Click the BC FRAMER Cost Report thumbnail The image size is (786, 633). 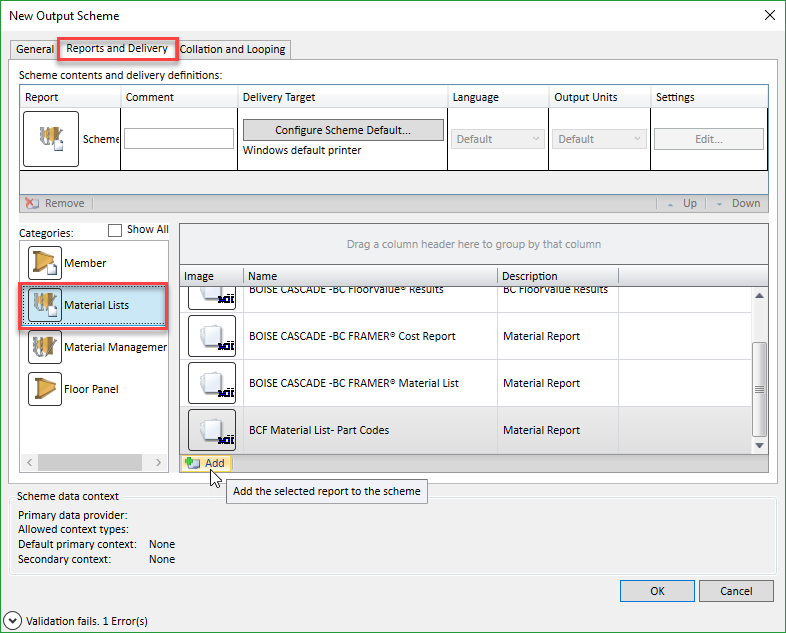212,336
